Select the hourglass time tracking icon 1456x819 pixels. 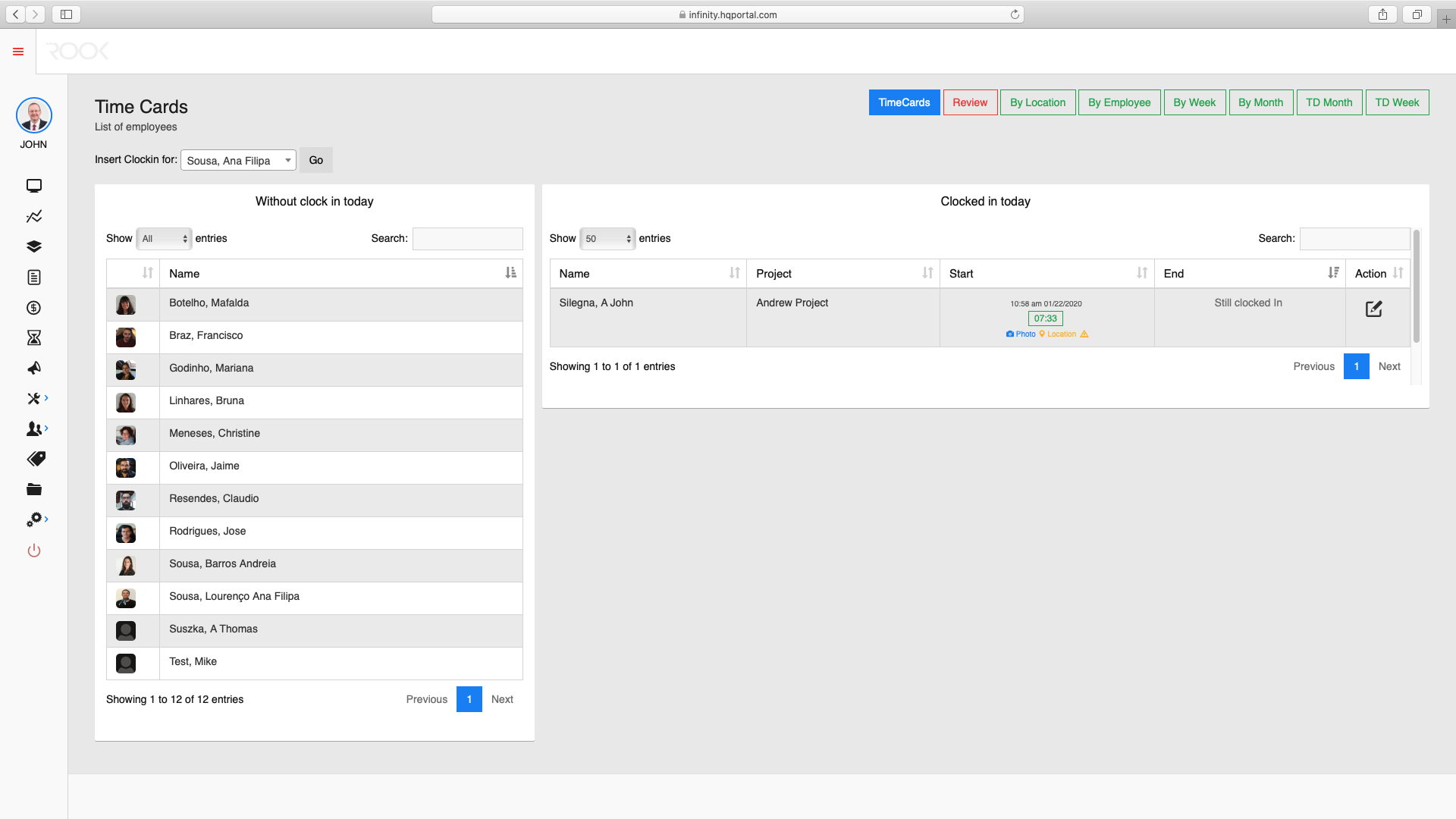[33, 337]
